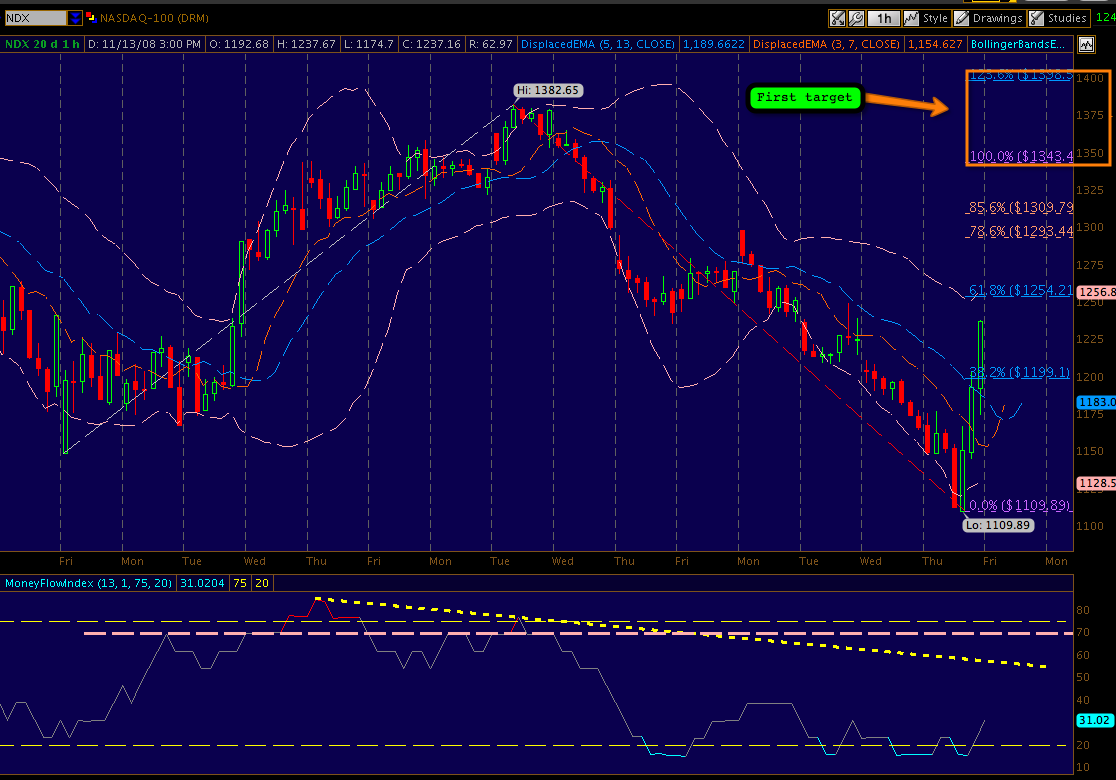Click the NDX symbol input field
The image size is (1116, 780).
pos(35,18)
